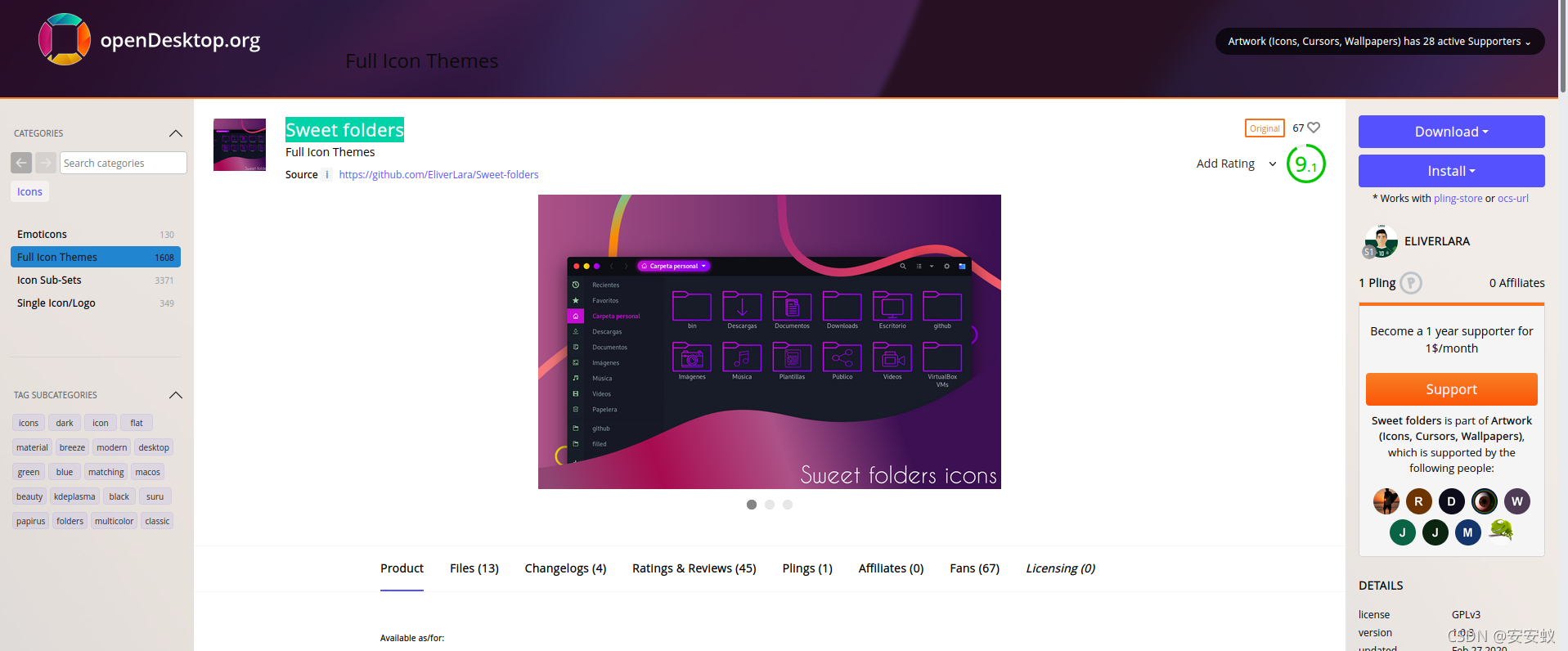Filter by the macos tag

click(x=147, y=472)
